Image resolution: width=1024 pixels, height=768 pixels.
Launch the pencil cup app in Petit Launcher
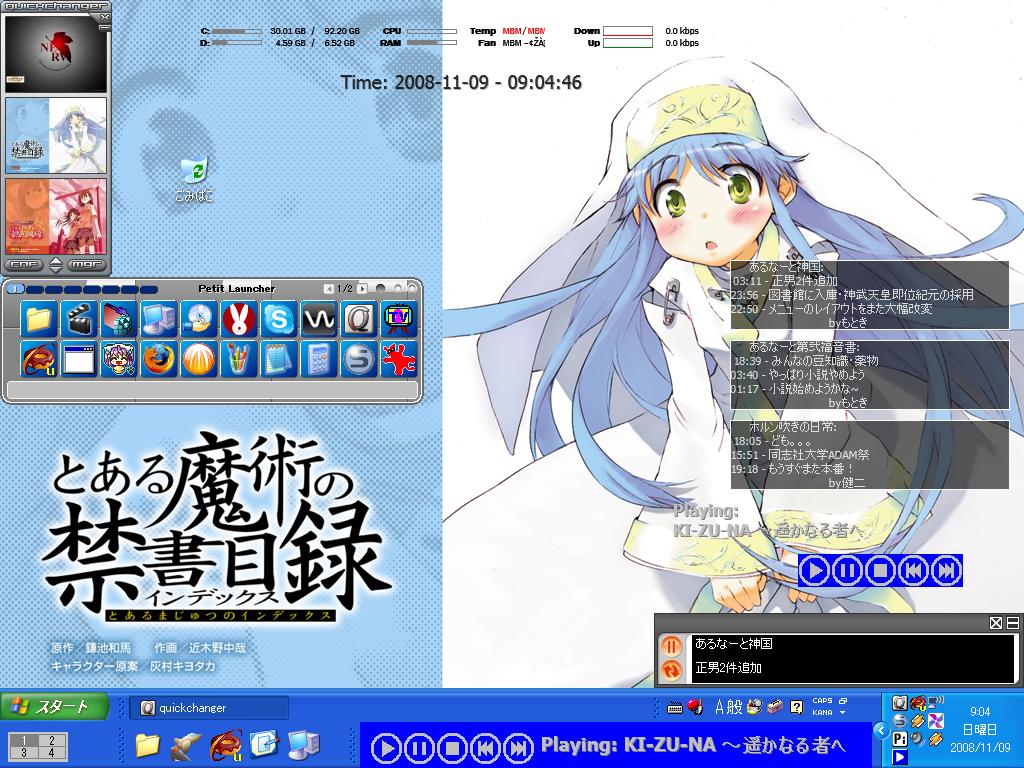[x=239, y=359]
